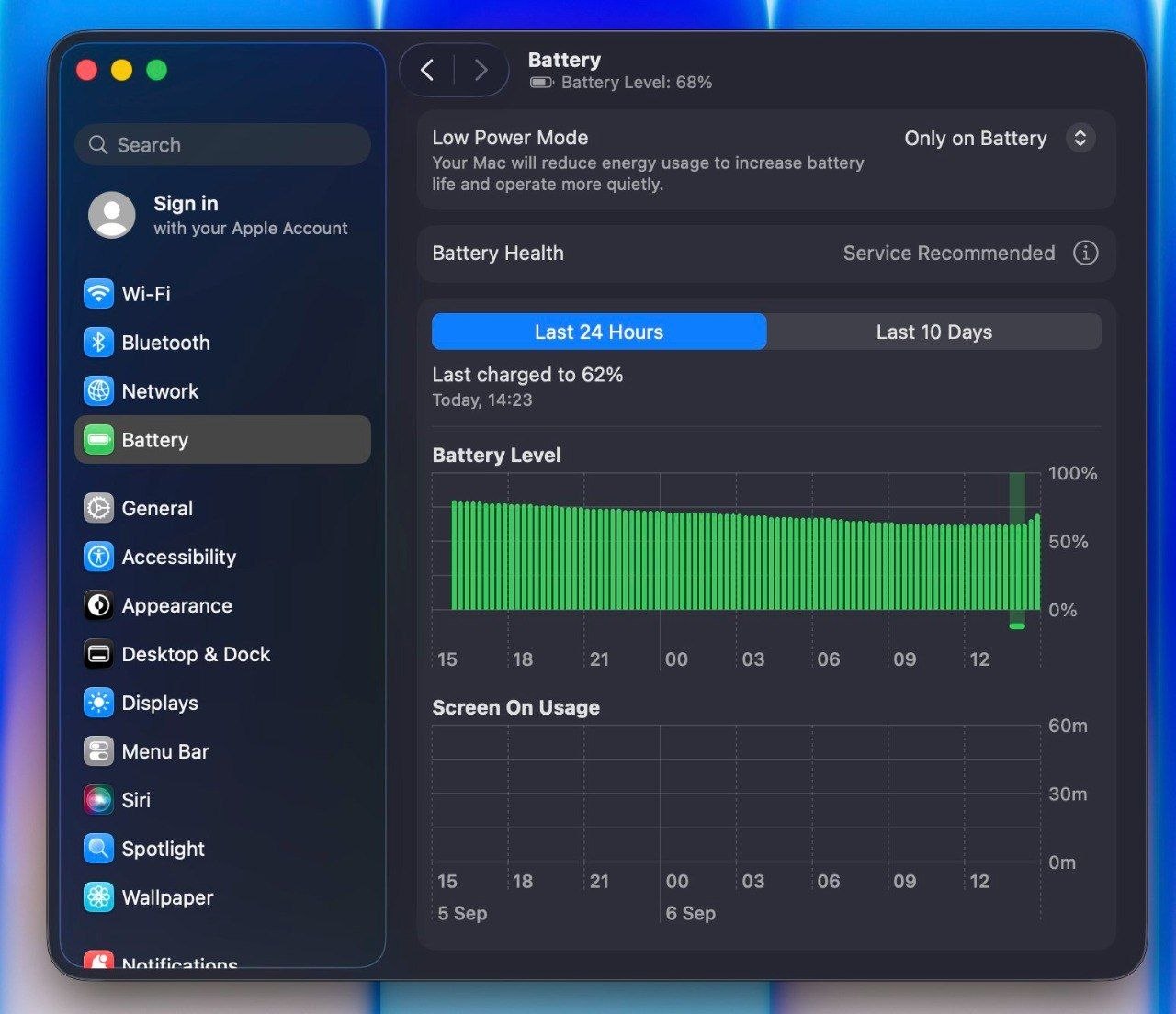Viewport: 1176px width, 1014px height.
Task: Switch to Last 10 Days tab
Action: (x=934, y=332)
